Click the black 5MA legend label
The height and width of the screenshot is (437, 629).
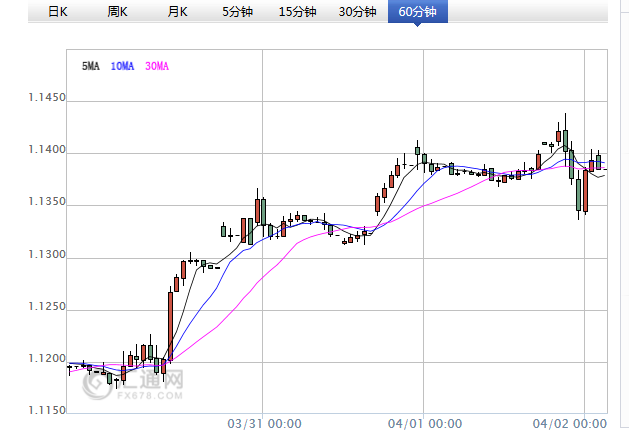[90, 66]
